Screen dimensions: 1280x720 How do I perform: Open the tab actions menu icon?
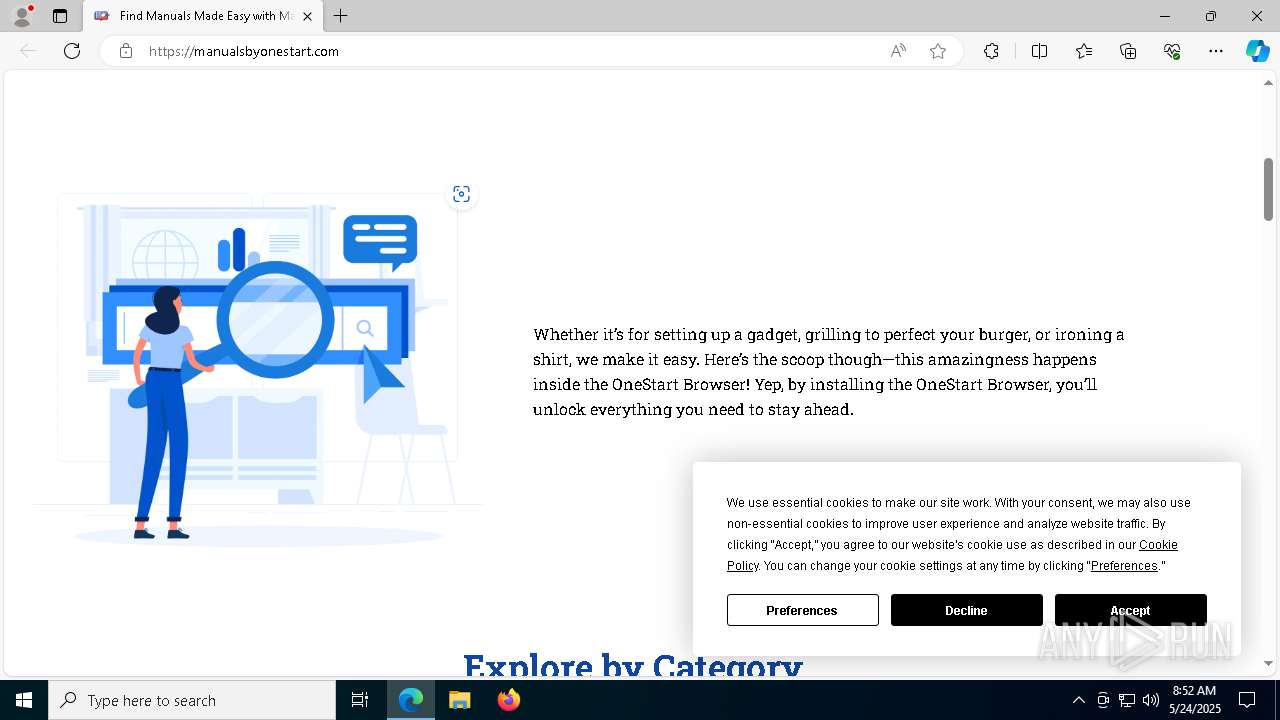[x=60, y=16]
